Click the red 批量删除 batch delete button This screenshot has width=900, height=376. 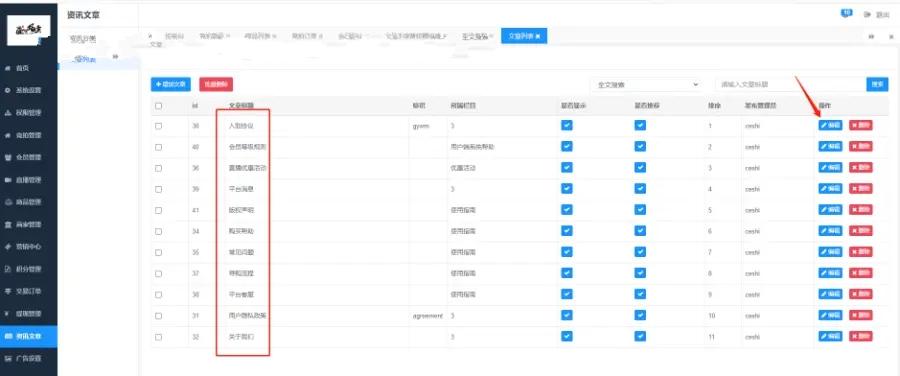click(216, 84)
